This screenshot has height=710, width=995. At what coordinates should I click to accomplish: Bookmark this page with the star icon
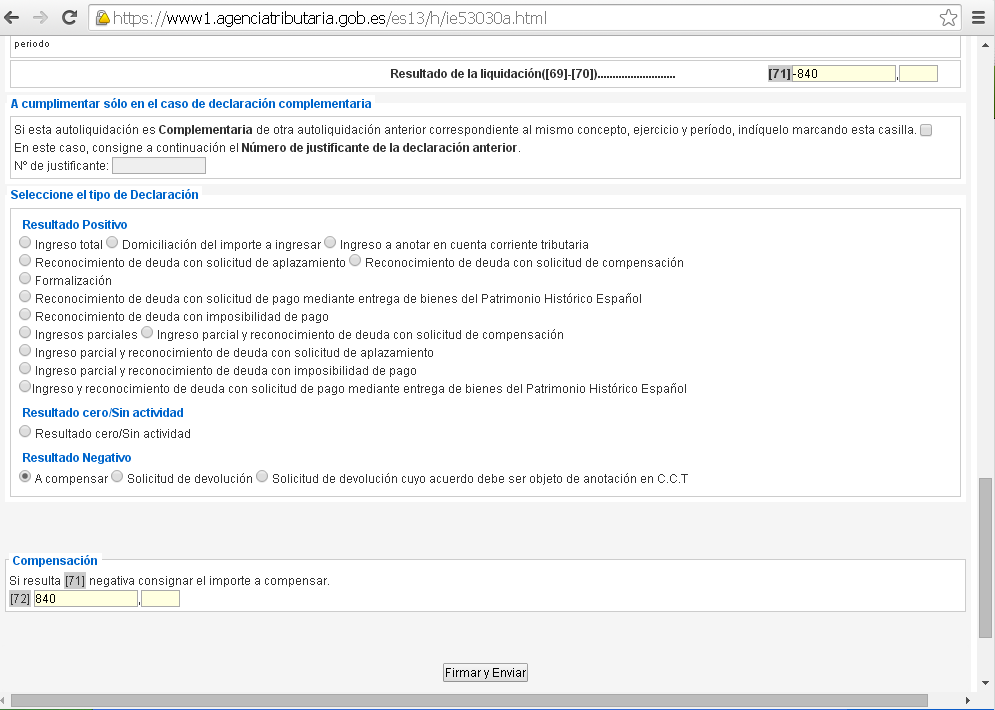[x=948, y=18]
